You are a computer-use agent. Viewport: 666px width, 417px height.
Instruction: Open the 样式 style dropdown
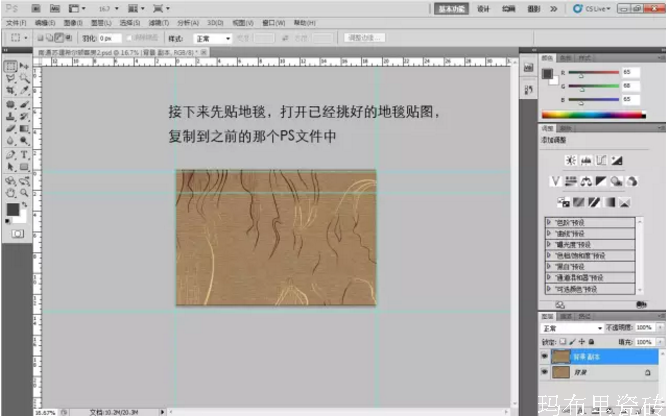click(x=213, y=39)
